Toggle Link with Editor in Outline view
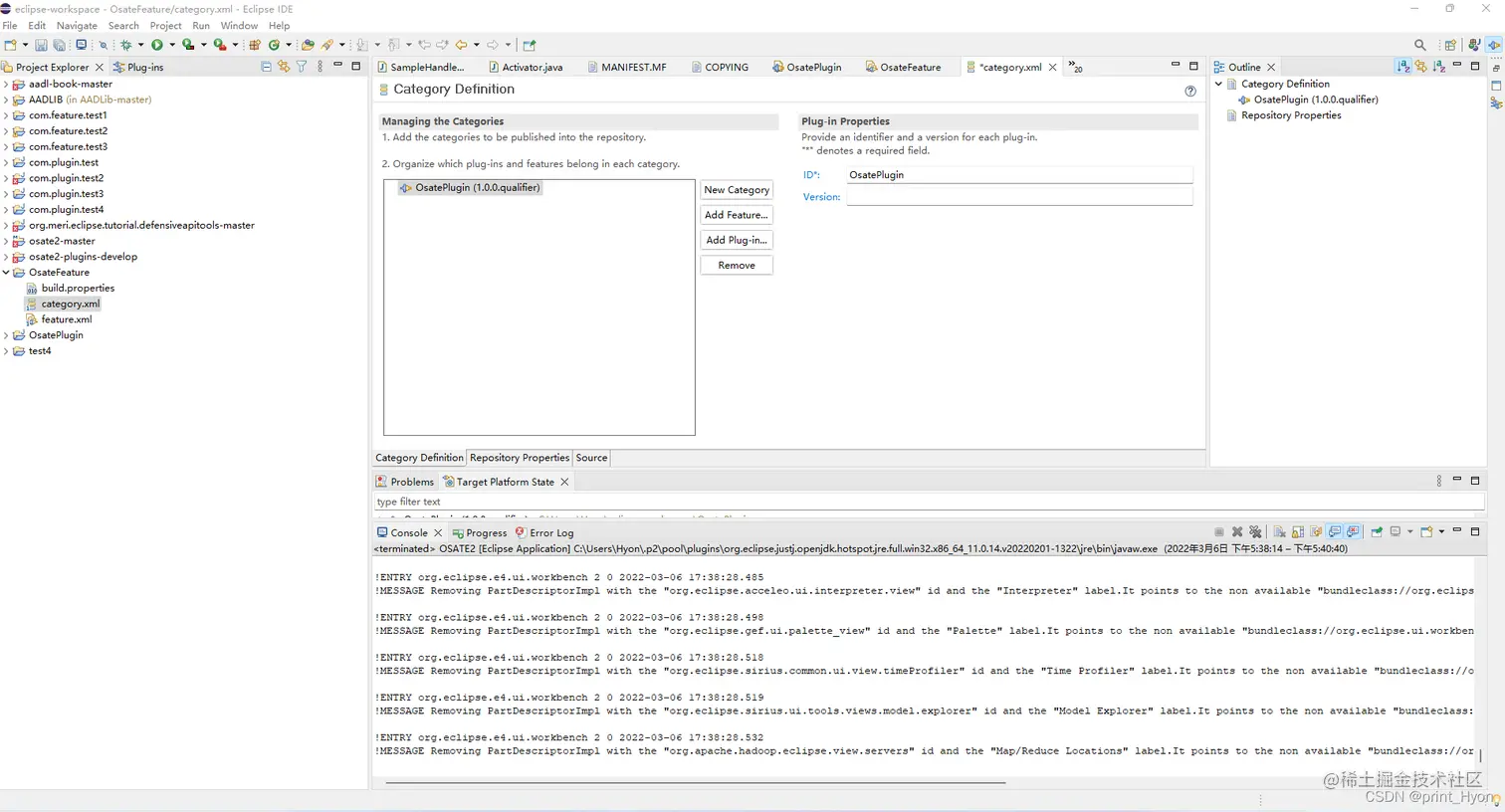The width and height of the screenshot is (1505, 812). tap(1421, 67)
